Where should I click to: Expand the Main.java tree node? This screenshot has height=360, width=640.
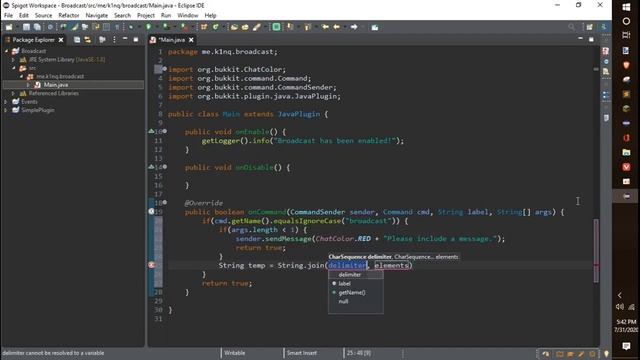(x=28, y=85)
